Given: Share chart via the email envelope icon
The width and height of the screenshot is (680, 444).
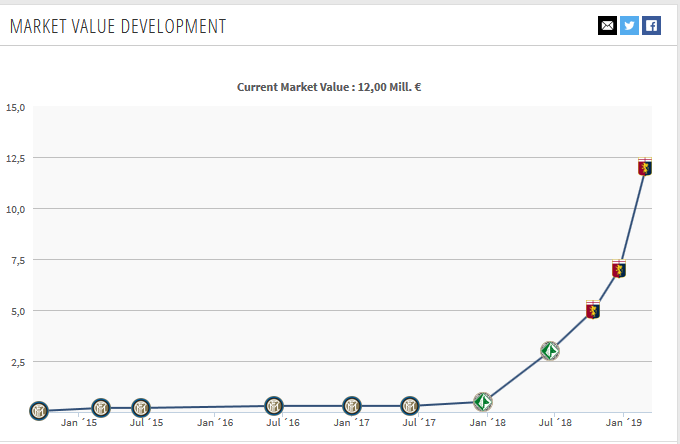Looking at the screenshot, I should click(x=607, y=26).
